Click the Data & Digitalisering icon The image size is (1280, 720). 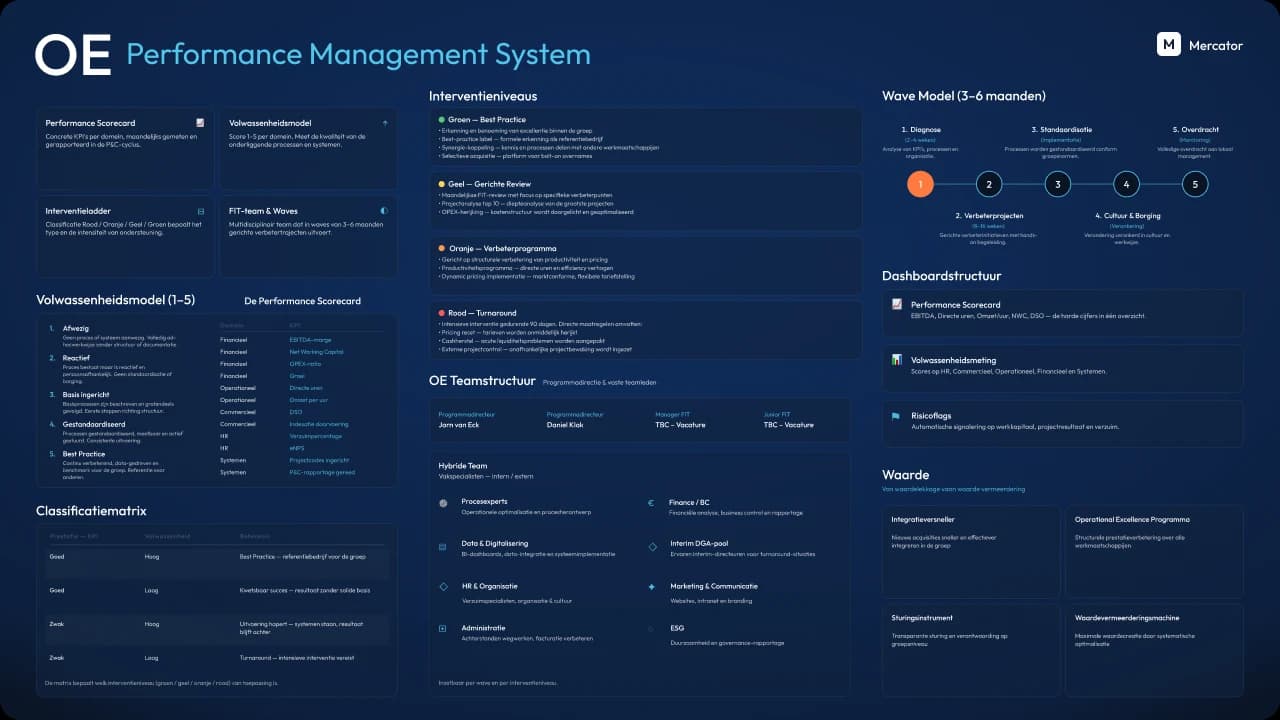(443, 545)
